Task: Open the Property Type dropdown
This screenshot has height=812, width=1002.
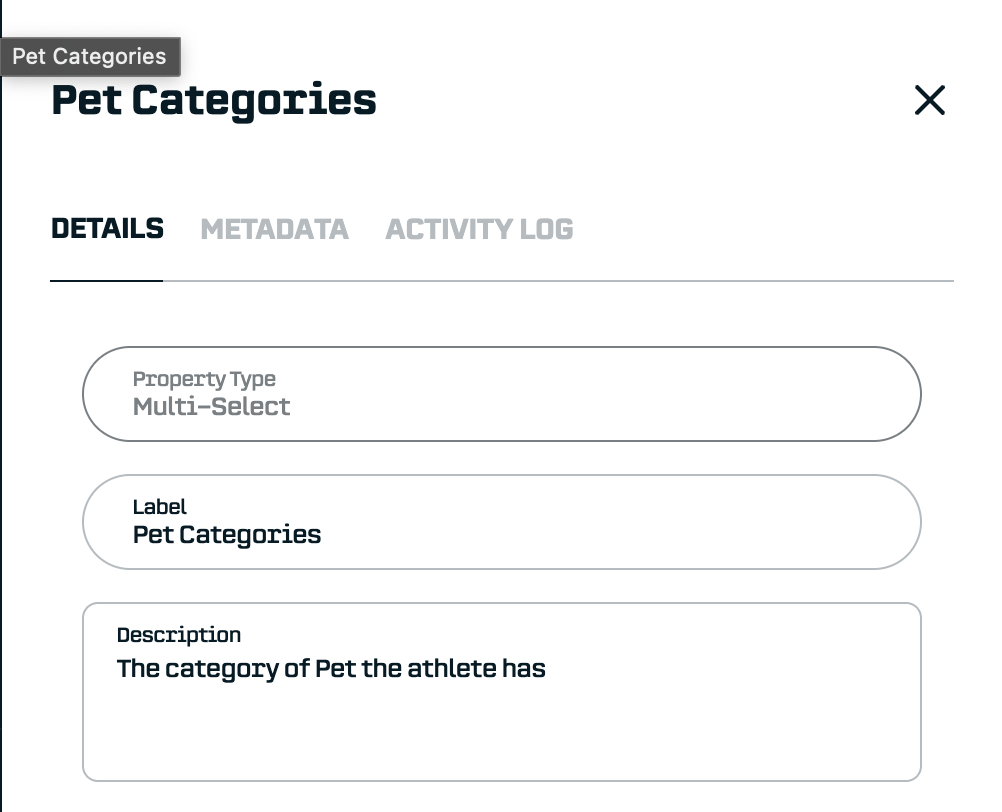Action: [x=501, y=394]
